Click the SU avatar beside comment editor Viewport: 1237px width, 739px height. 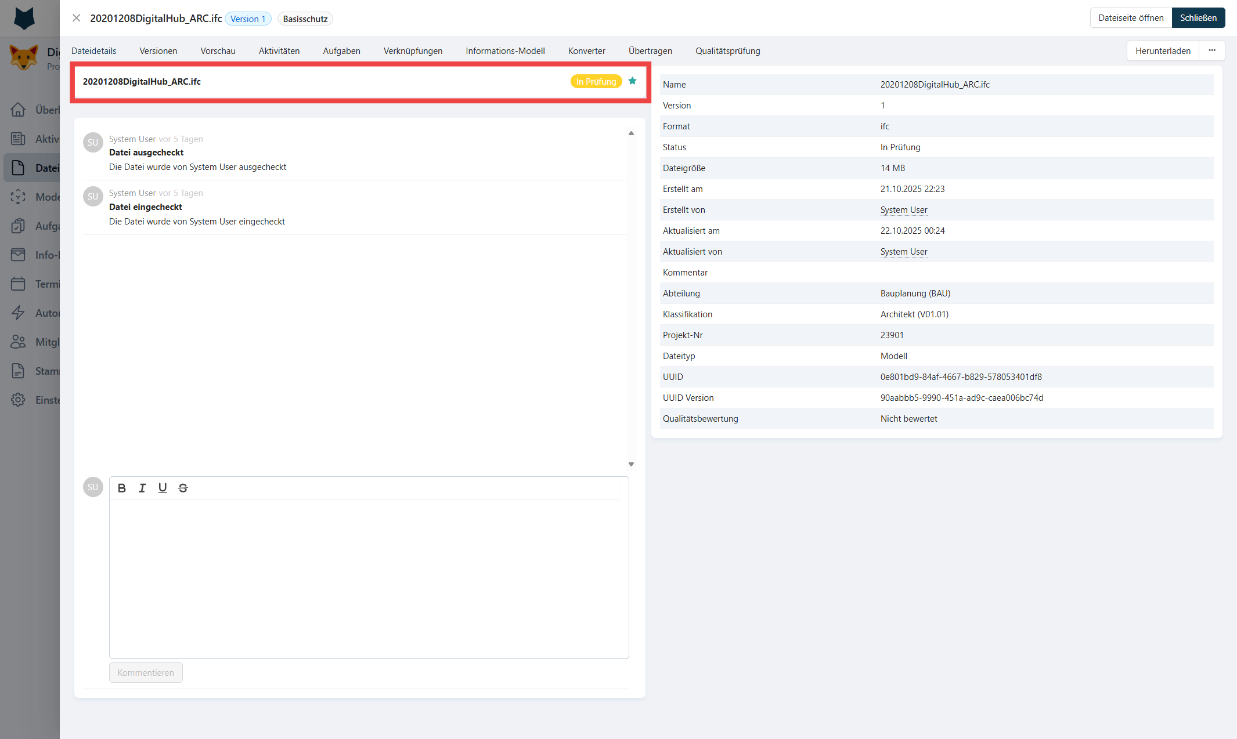coord(93,487)
